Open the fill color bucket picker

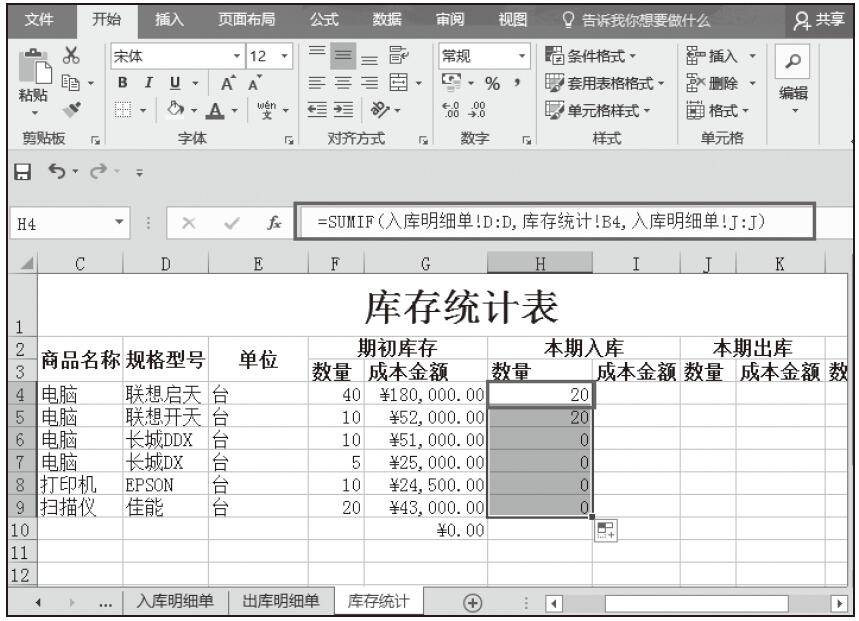coord(165,105)
